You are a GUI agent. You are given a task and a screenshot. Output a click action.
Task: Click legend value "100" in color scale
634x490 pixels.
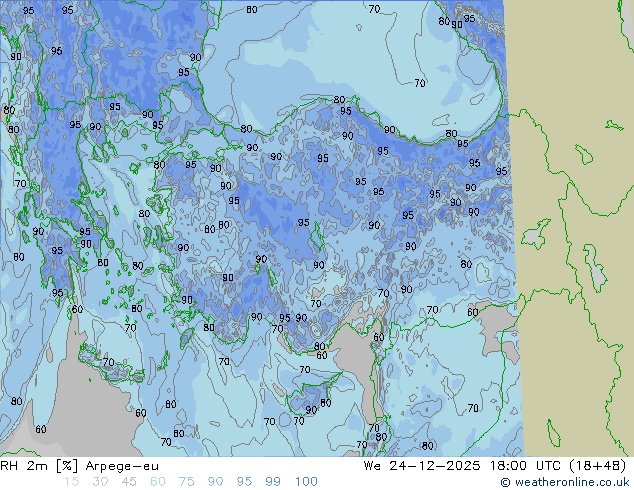coord(306,482)
